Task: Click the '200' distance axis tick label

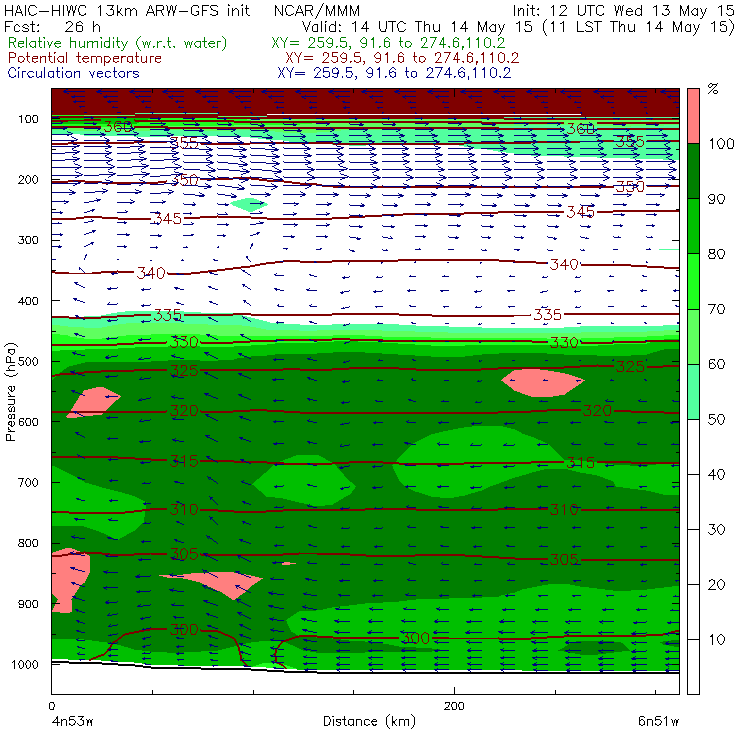Action: tap(454, 706)
